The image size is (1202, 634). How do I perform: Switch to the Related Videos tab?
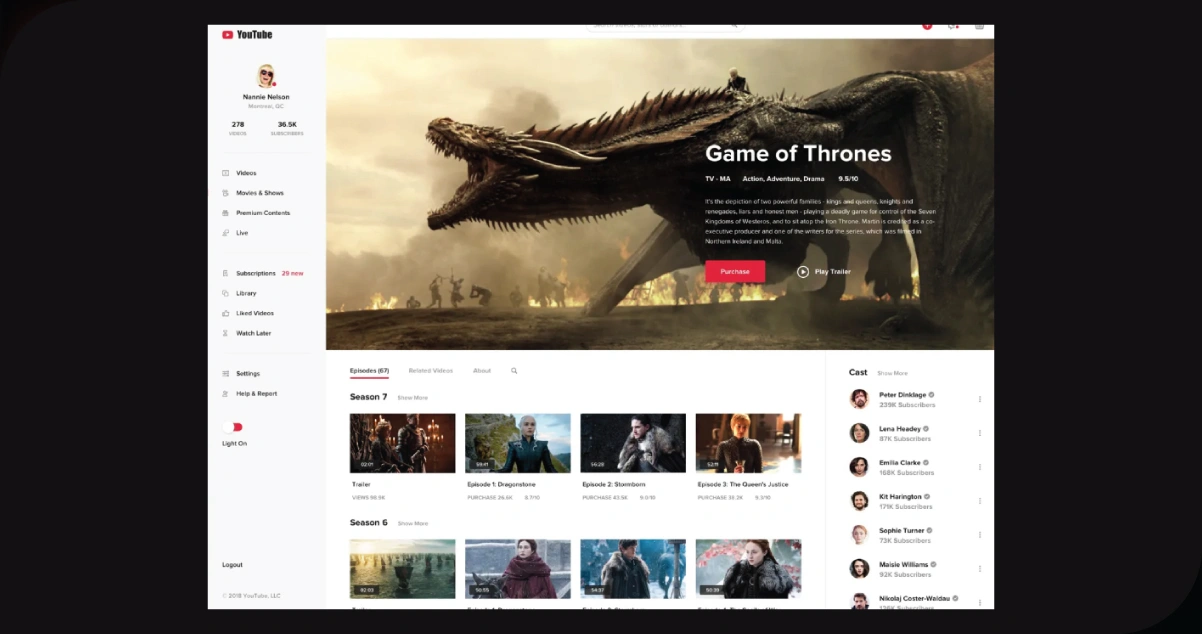[x=430, y=371]
